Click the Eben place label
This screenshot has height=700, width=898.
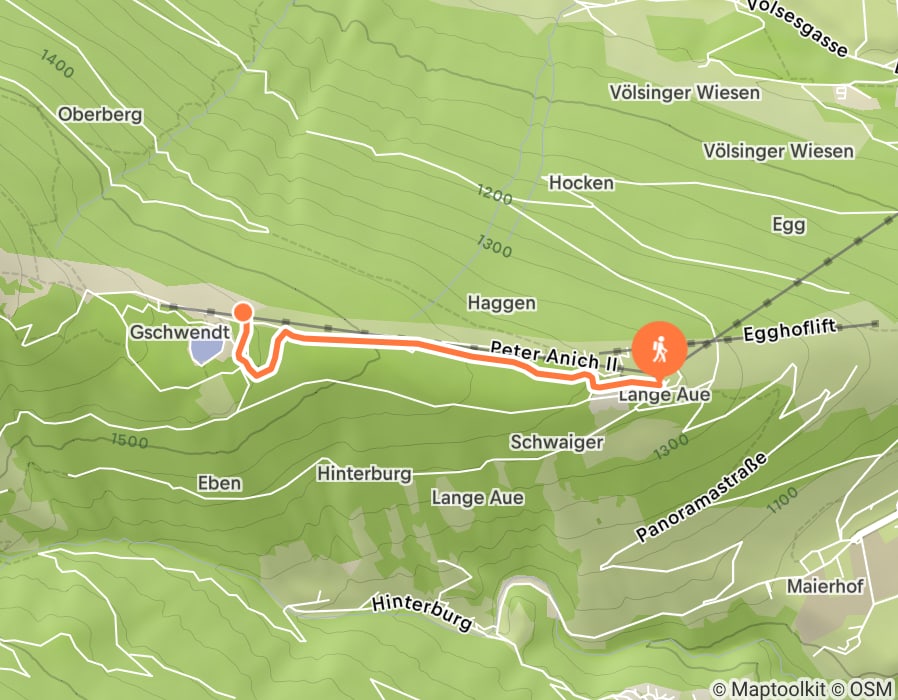click(219, 483)
